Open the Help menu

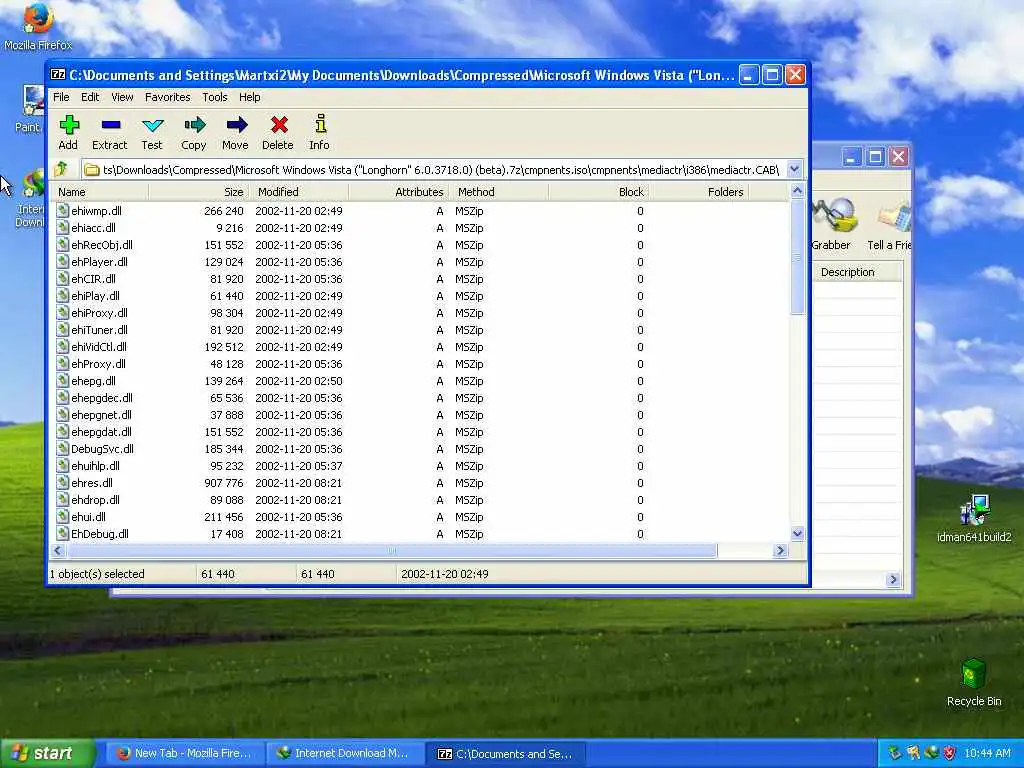(x=249, y=97)
